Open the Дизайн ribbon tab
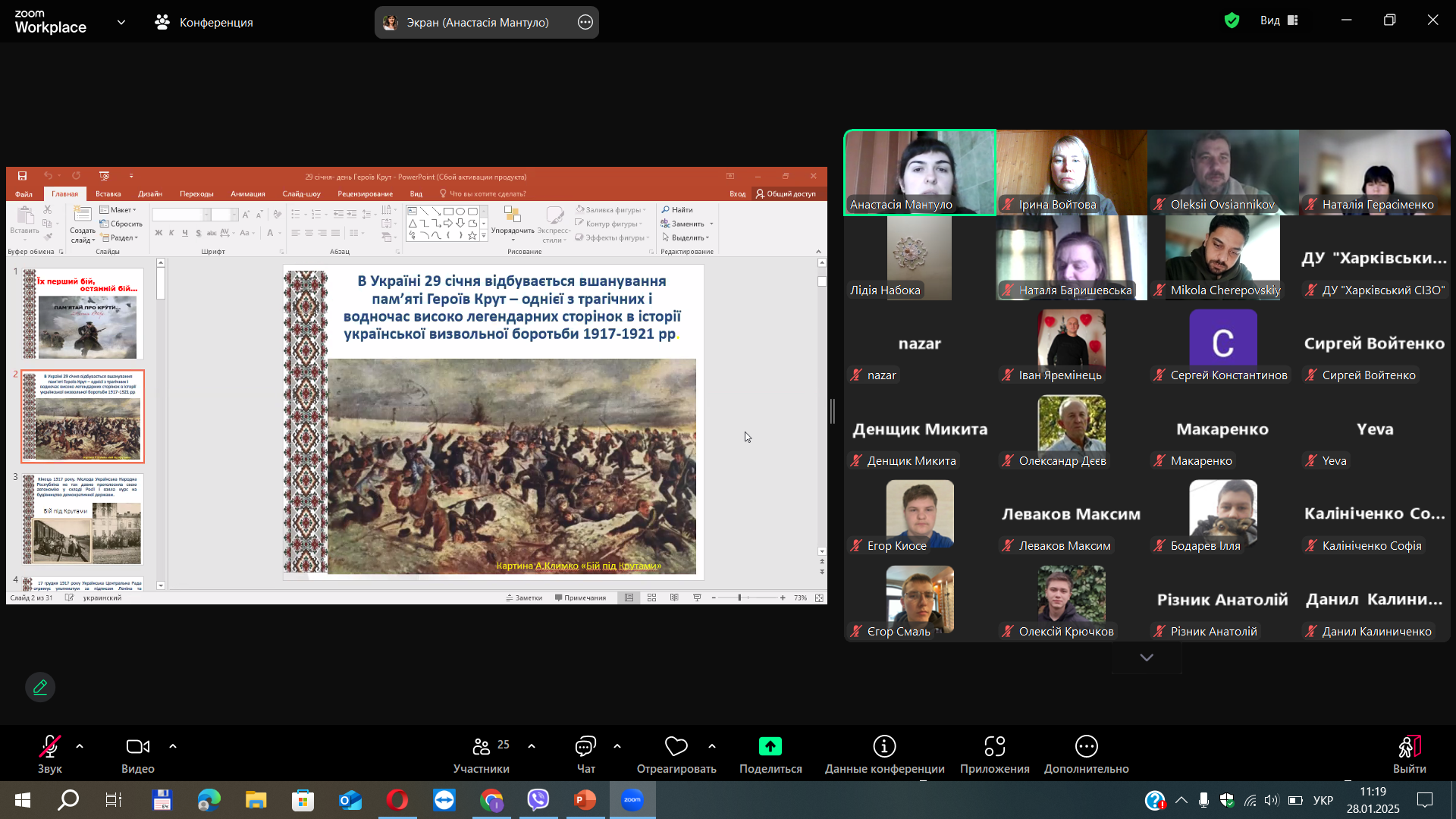This screenshot has height=819, width=1456. coord(150,193)
